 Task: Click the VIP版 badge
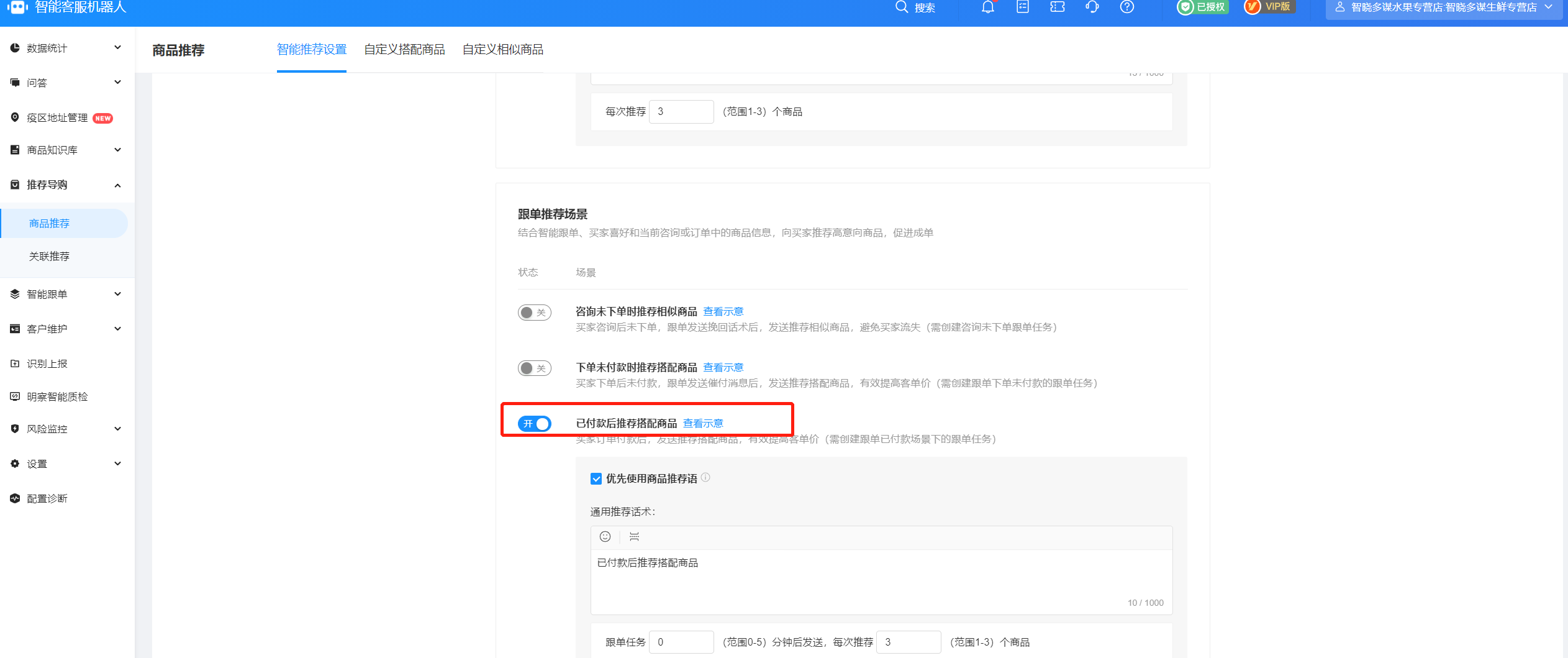point(1270,7)
